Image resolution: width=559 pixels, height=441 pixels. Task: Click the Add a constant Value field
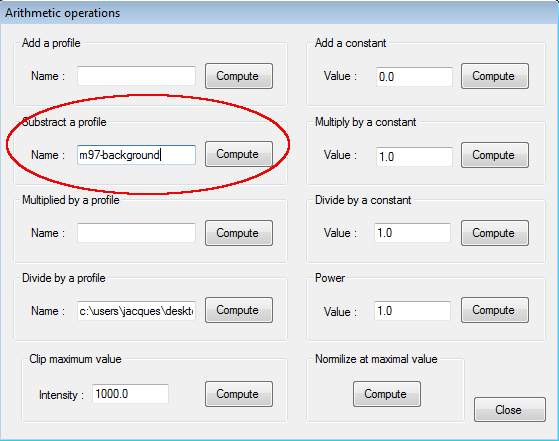click(x=414, y=77)
